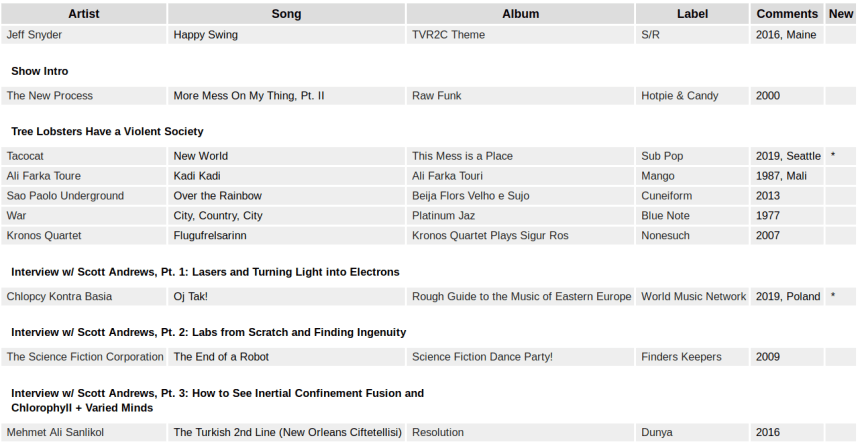862x444 pixels.
Task: Click the Platinum Jaz album cell
Action: (443, 216)
